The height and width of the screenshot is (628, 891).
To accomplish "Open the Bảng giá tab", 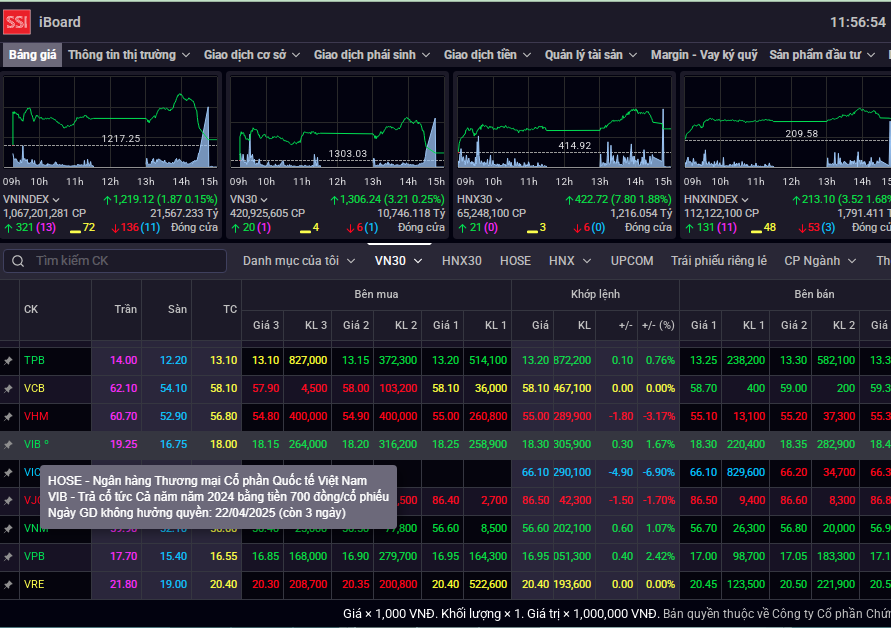I will [32, 55].
